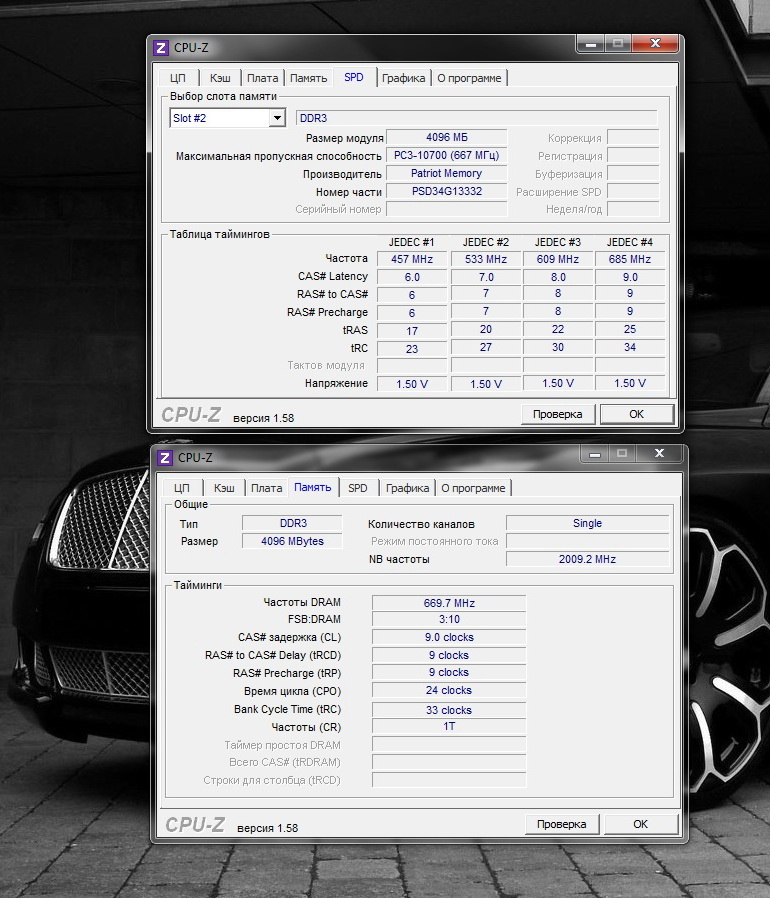
Task: Click the CPU-Z logo icon in the SPD window title bar
Action: (x=161, y=48)
